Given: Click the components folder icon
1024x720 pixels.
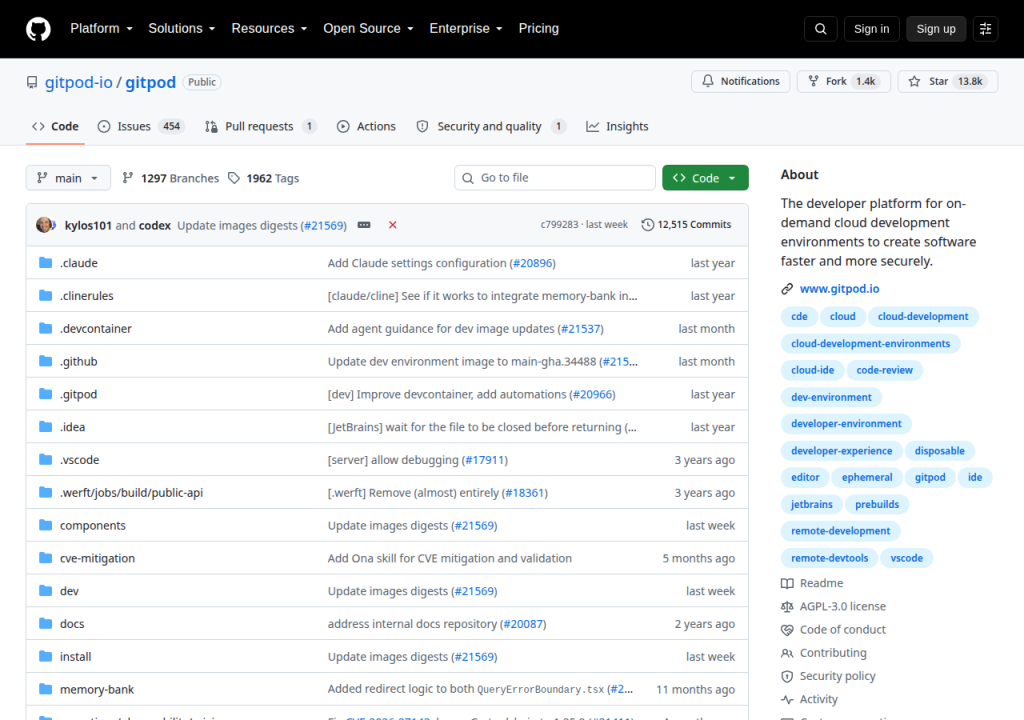Looking at the screenshot, I should pyautogui.click(x=45, y=525).
